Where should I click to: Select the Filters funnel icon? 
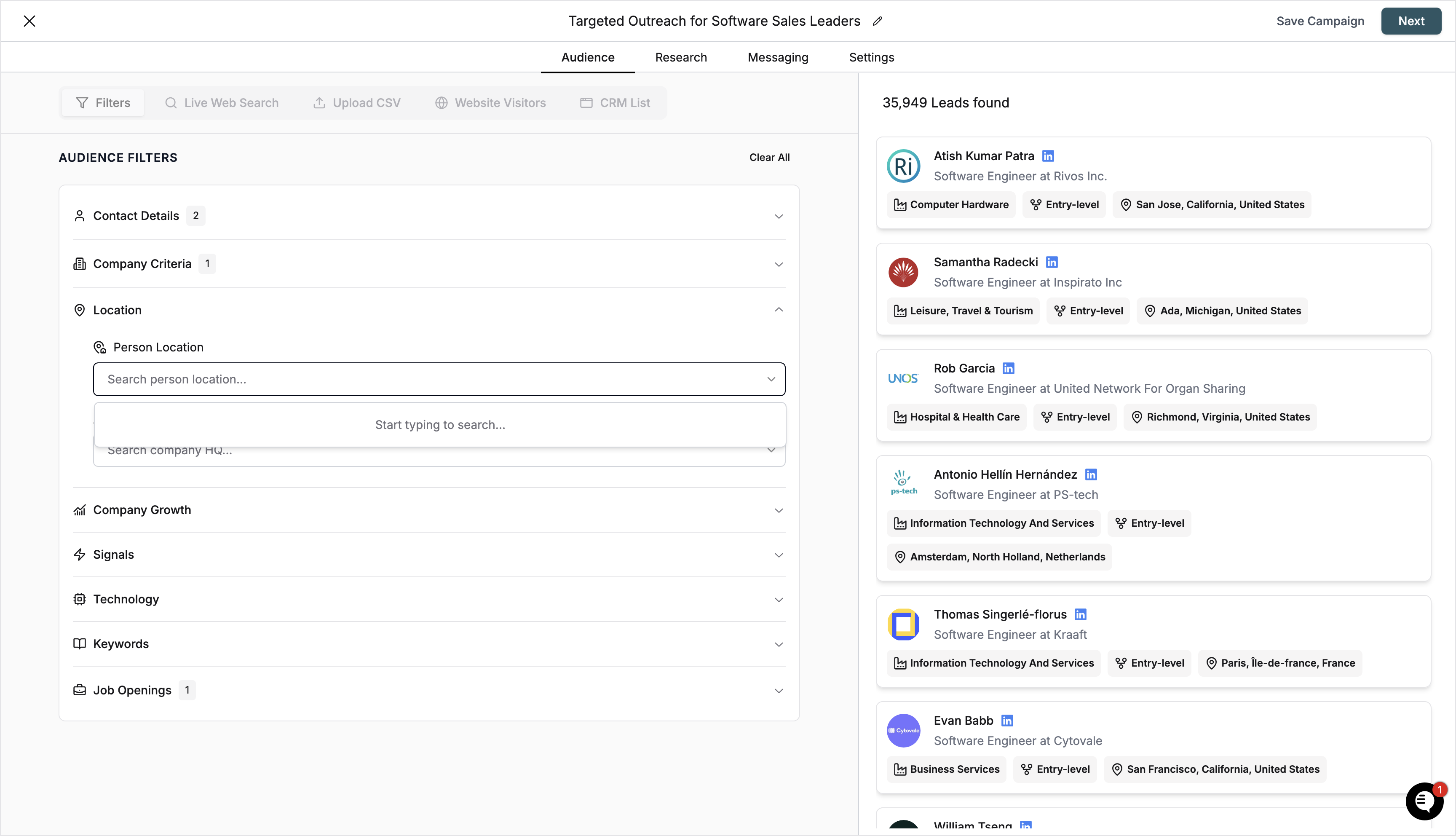click(x=82, y=102)
